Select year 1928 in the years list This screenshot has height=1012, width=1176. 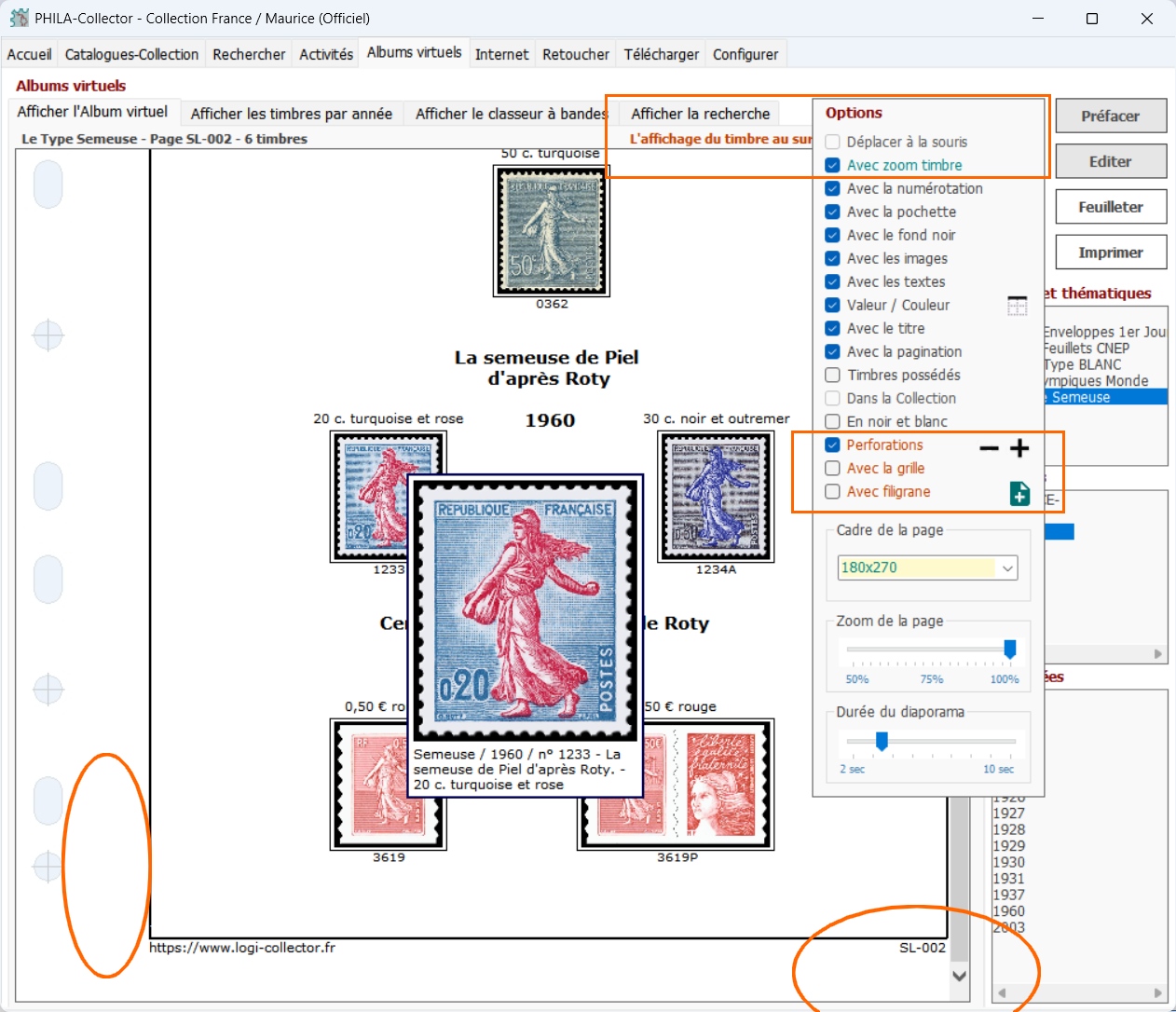click(x=1009, y=829)
